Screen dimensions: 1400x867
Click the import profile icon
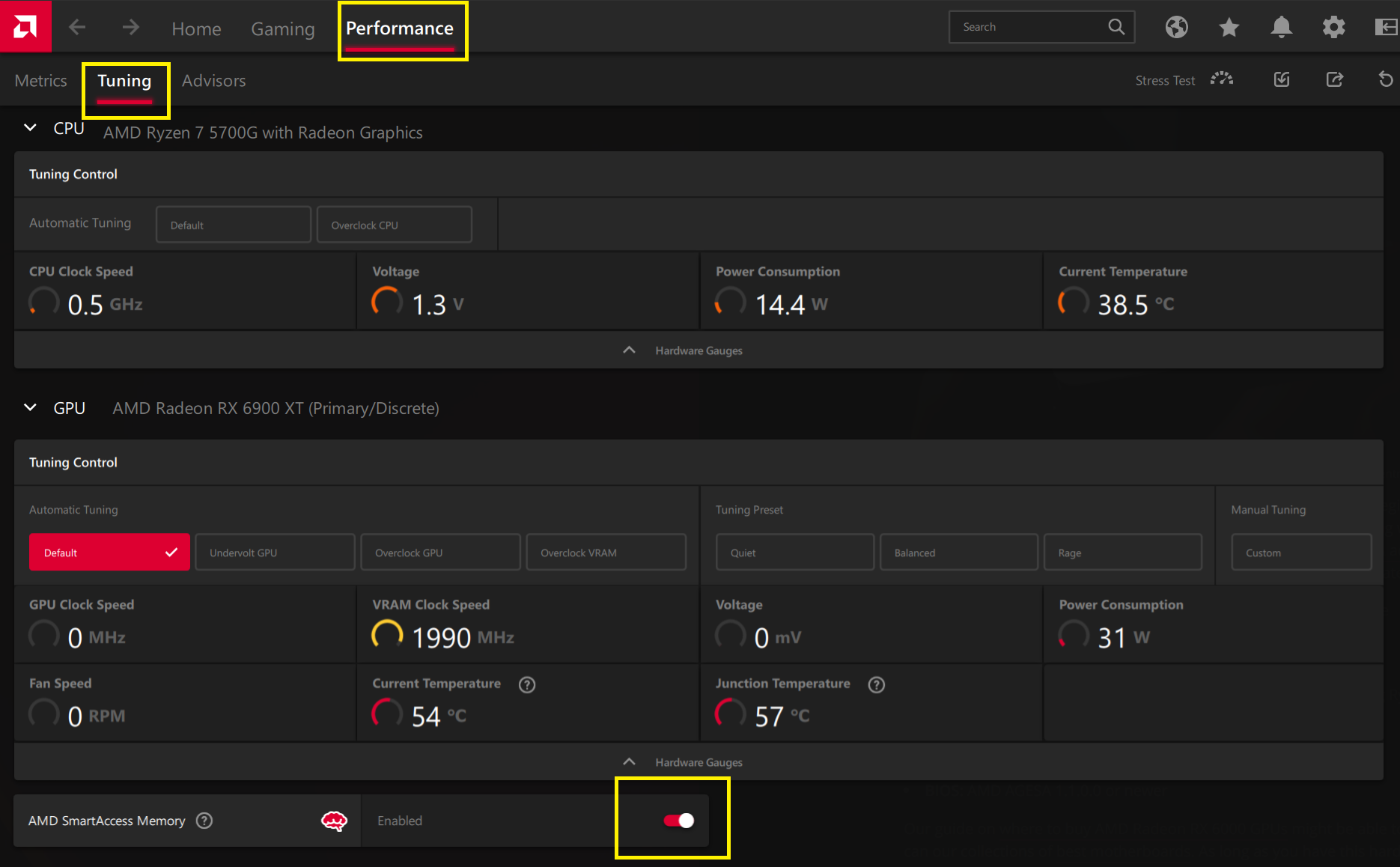pyautogui.click(x=1282, y=79)
